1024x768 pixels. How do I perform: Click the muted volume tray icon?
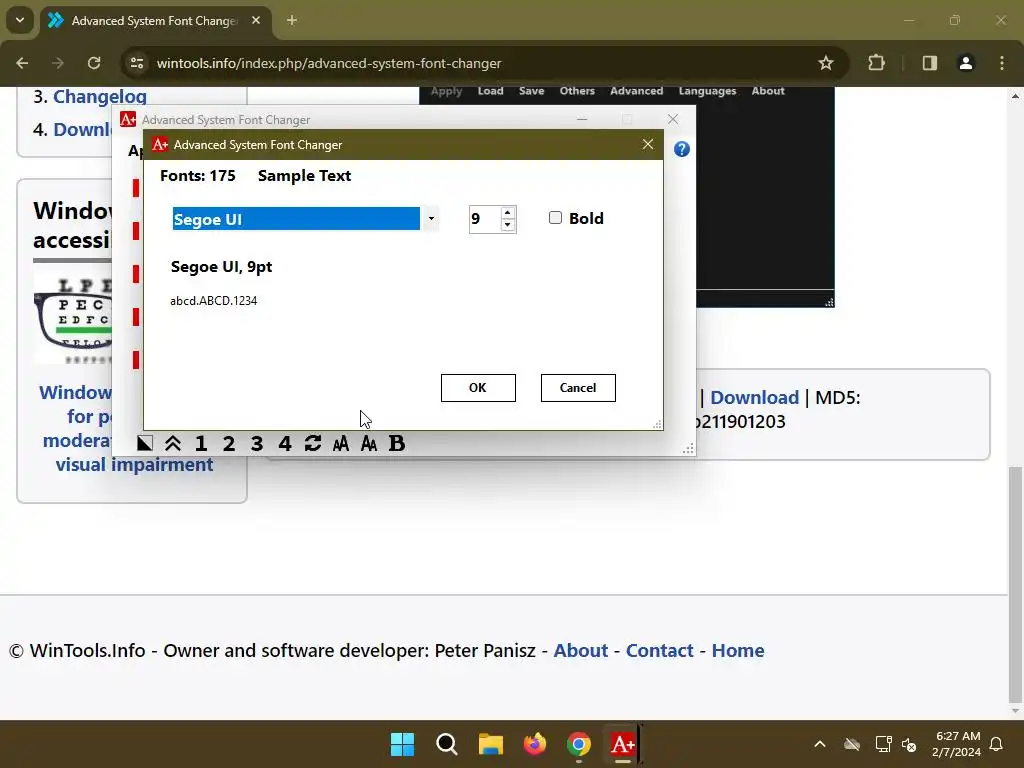click(910, 744)
